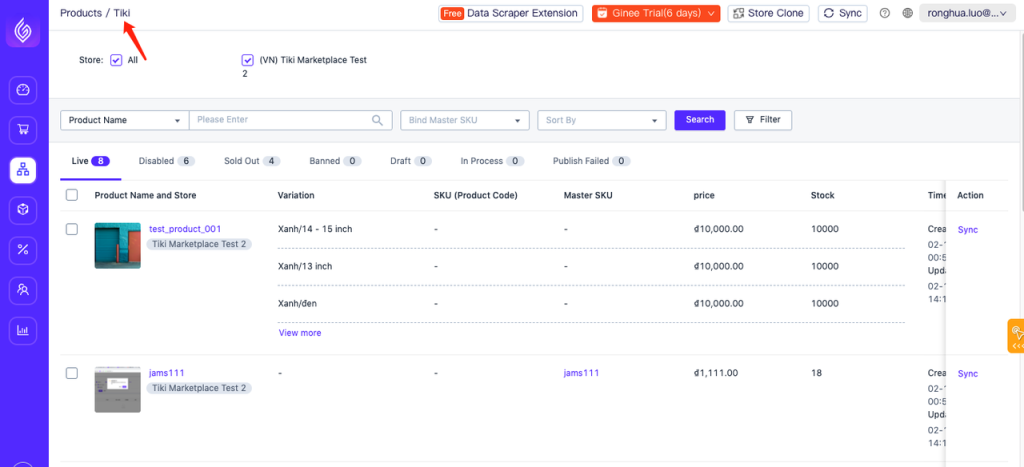Click the top Sync button
1024x467 pixels.
pyautogui.click(x=842, y=13)
